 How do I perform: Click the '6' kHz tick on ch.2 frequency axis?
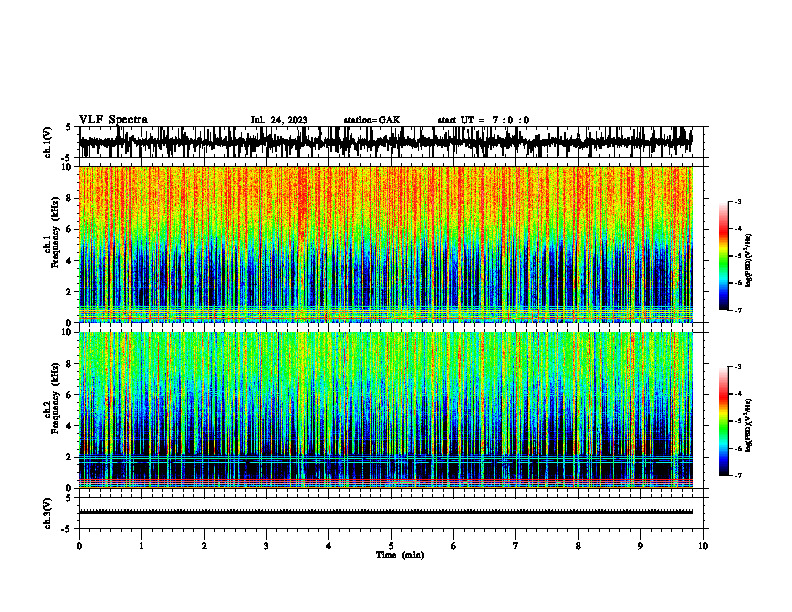pyautogui.click(x=70, y=394)
